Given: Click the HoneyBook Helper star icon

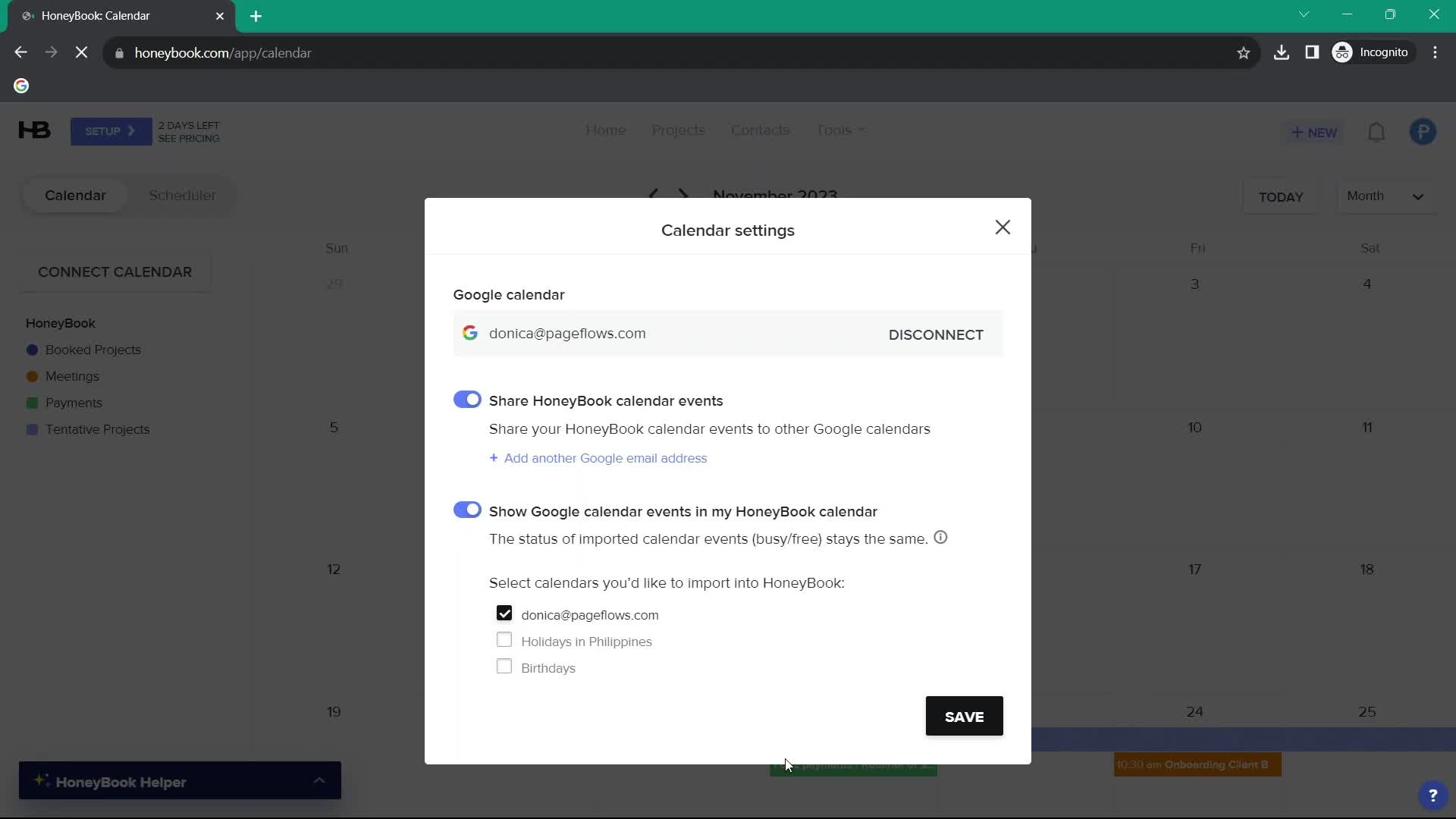Looking at the screenshot, I should point(42,782).
